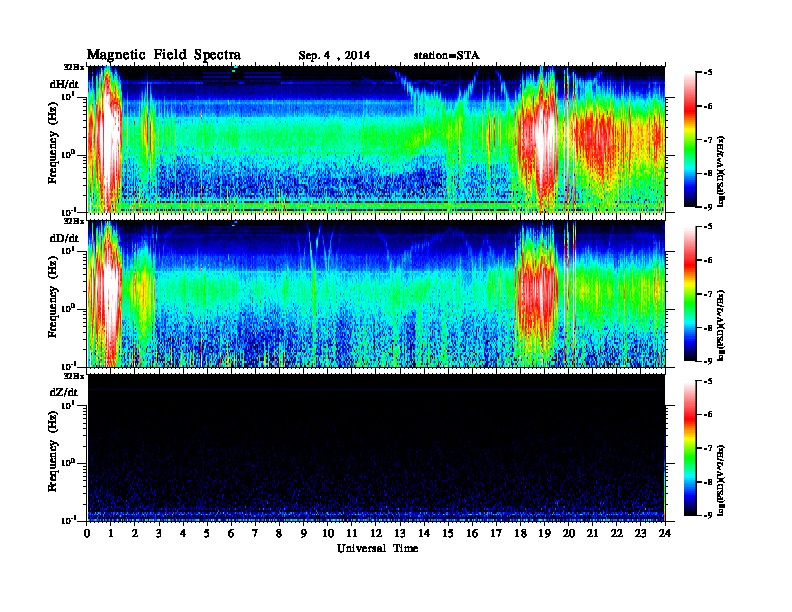Click the log(PSD) label beside the dD/dt color scale

[721, 325]
